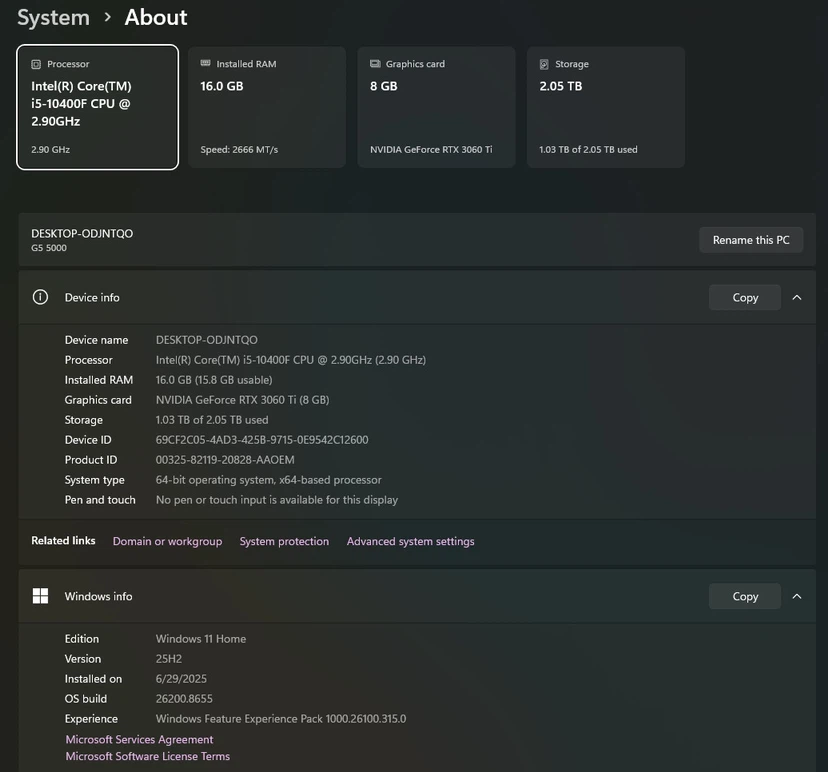Image resolution: width=828 pixels, height=772 pixels.
Task: Click the Graphics card icon
Action: click(375, 64)
